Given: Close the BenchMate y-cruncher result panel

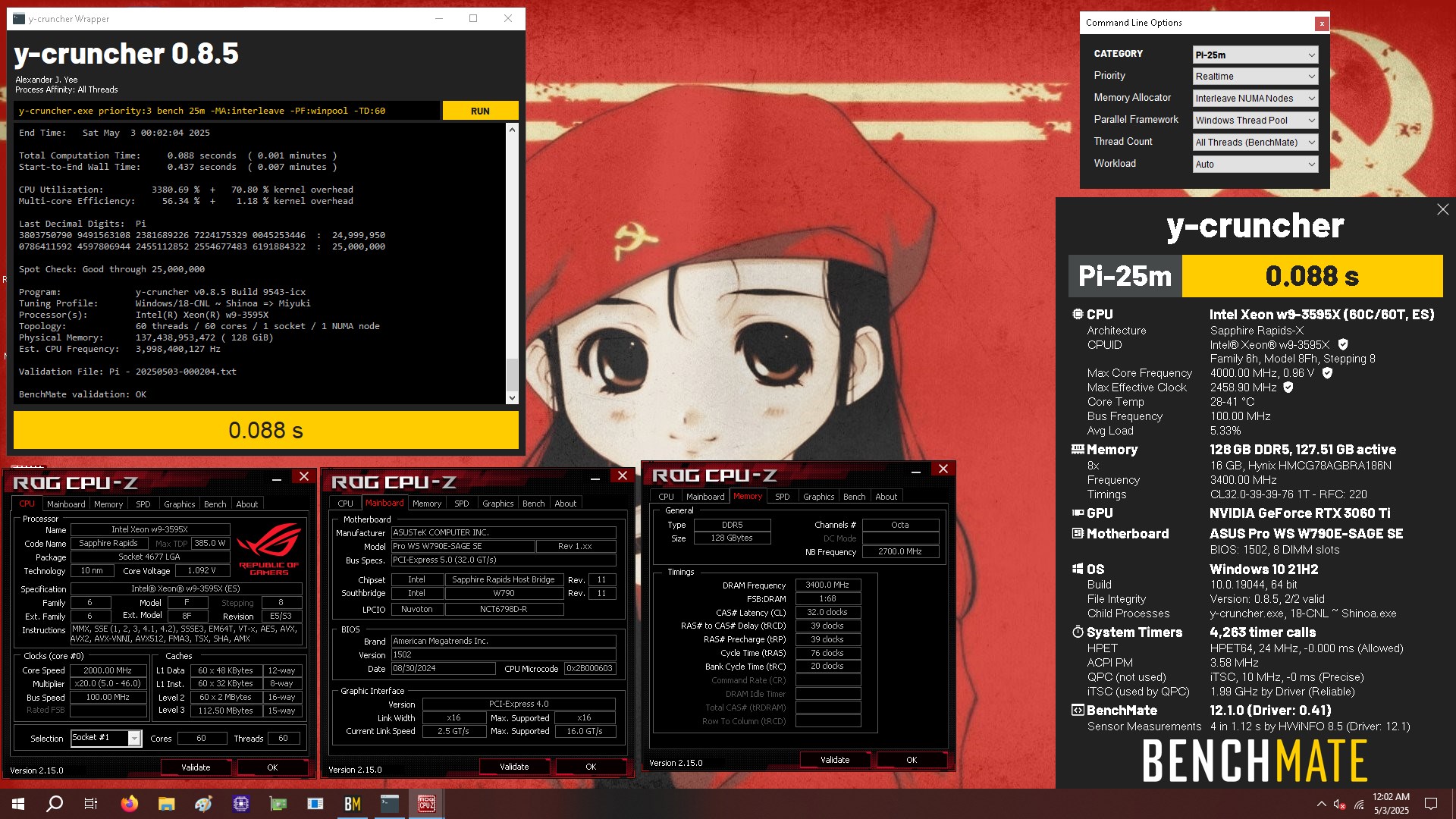Looking at the screenshot, I should point(1443,209).
